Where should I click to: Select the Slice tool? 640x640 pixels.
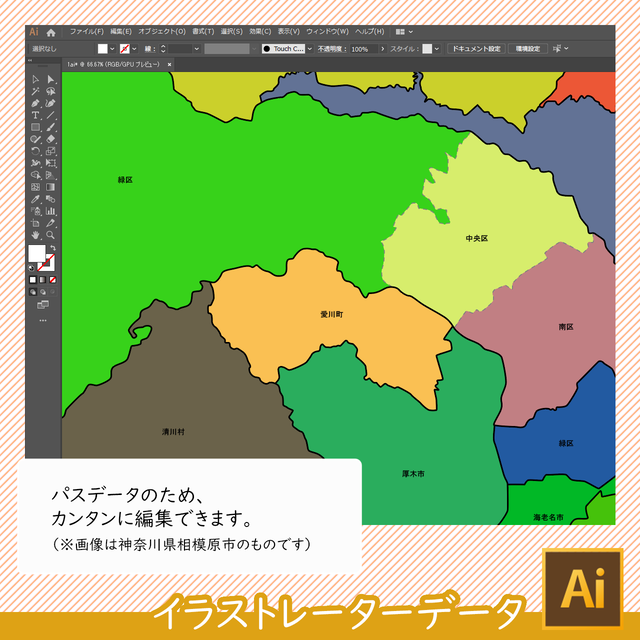(51, 223)
